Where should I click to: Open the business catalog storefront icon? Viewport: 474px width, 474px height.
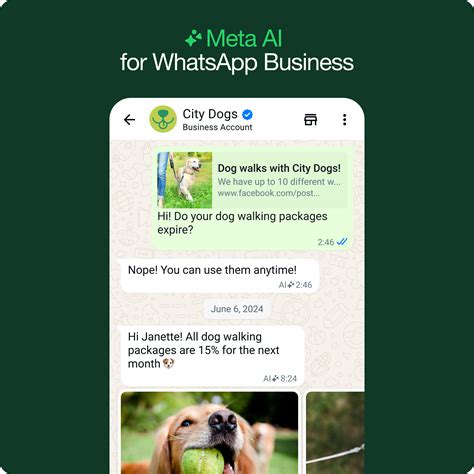click(311, 119)
